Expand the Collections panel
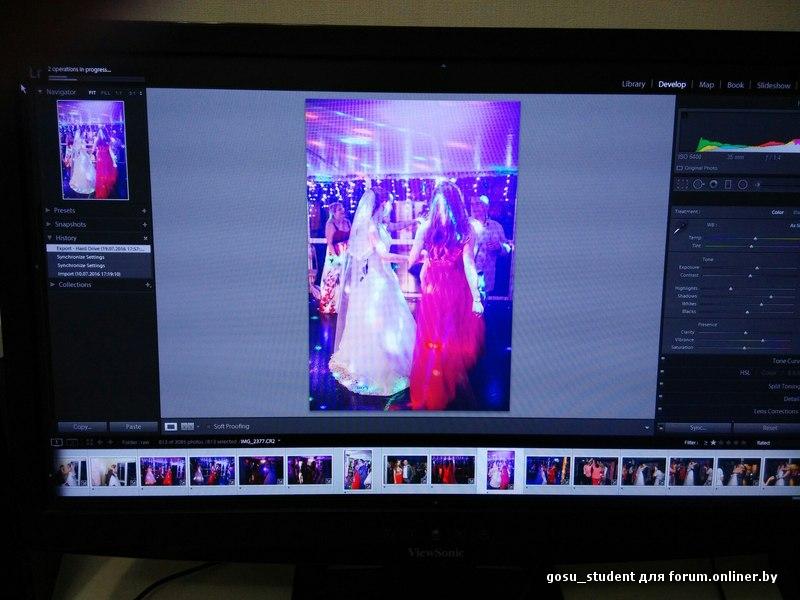 52,285
